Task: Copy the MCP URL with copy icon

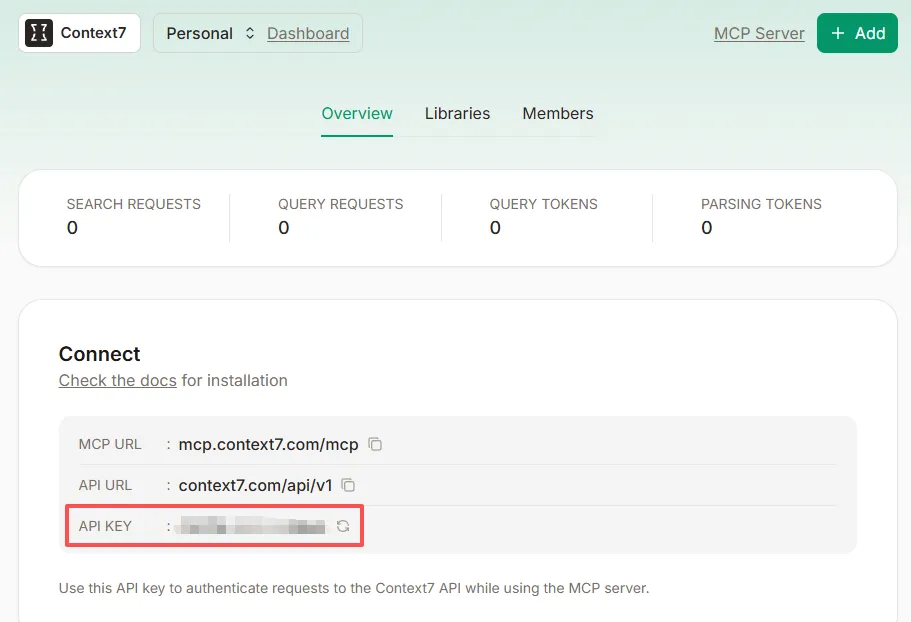Action: [376, 444]
